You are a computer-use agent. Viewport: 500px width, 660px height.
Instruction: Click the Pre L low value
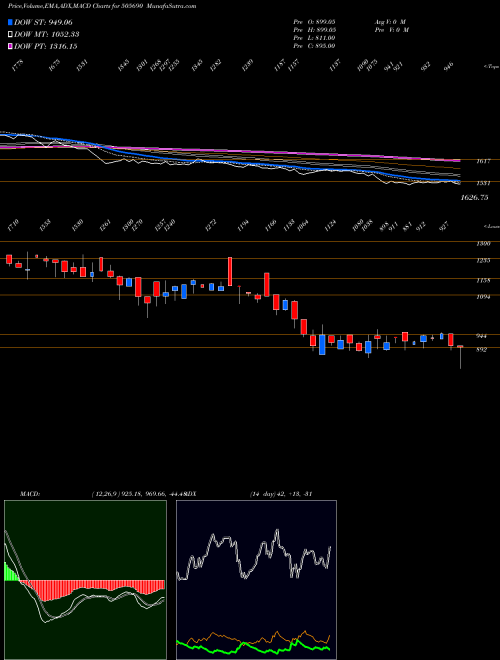click(314, 37)
